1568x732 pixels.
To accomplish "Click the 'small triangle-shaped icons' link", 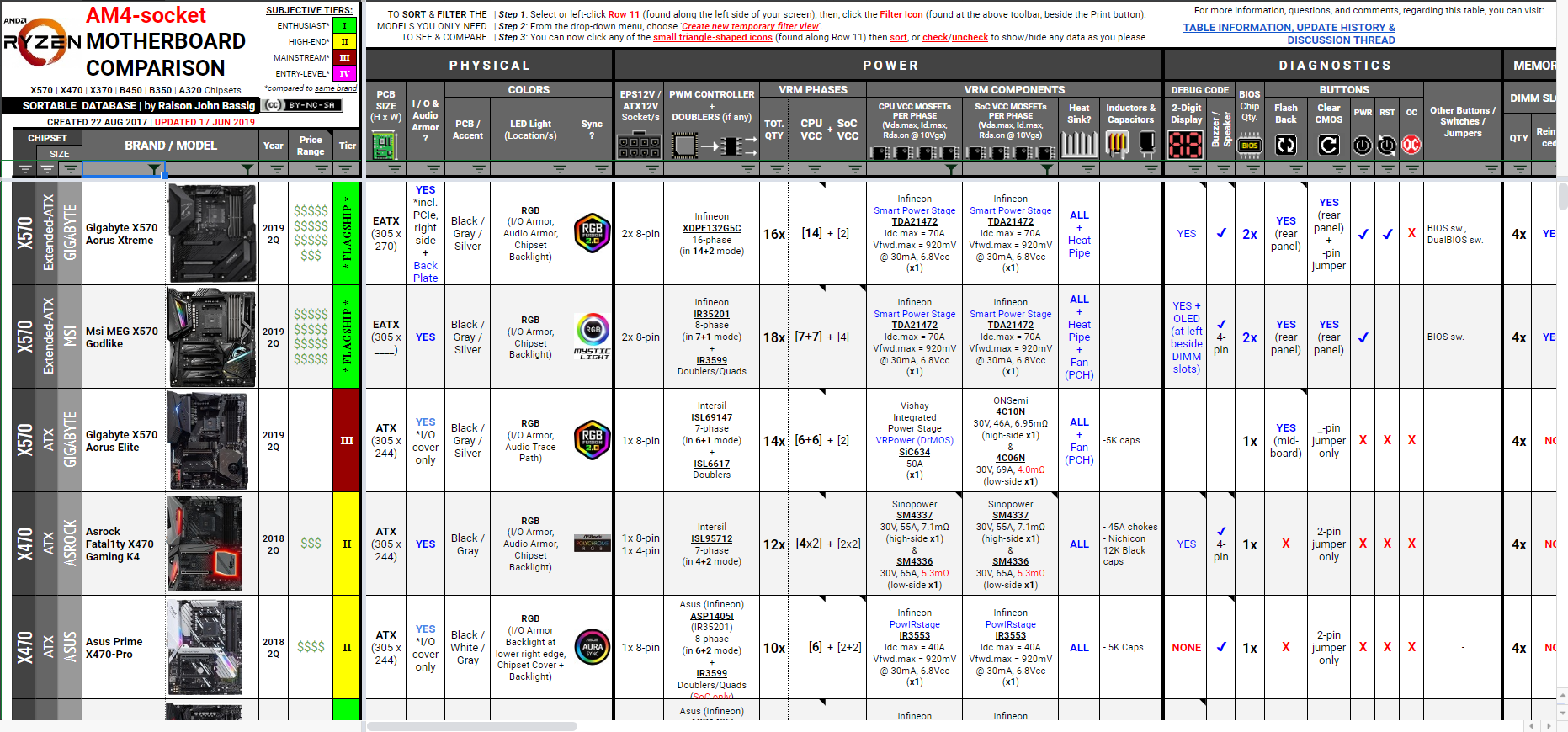I will (x=712, y=37).
